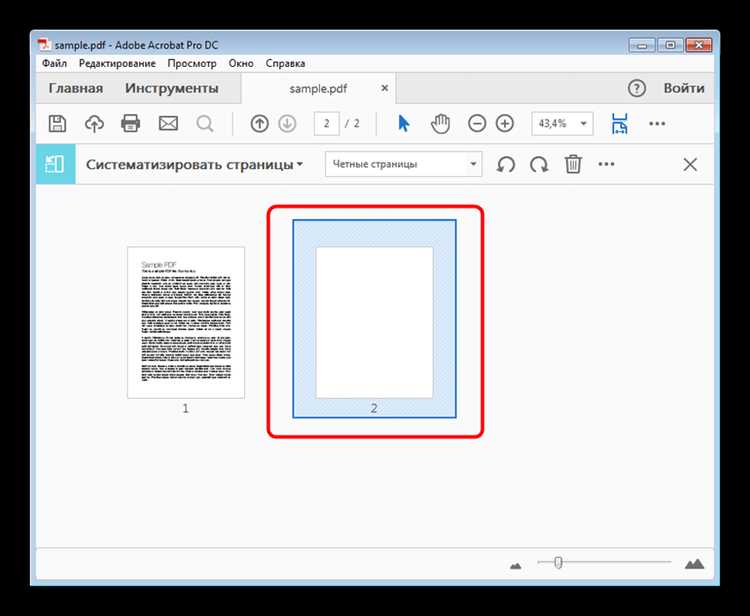Rotate selected page clockwise
Image resolution: width=750 pixels, height=616 pixels.
coord(539,165)
